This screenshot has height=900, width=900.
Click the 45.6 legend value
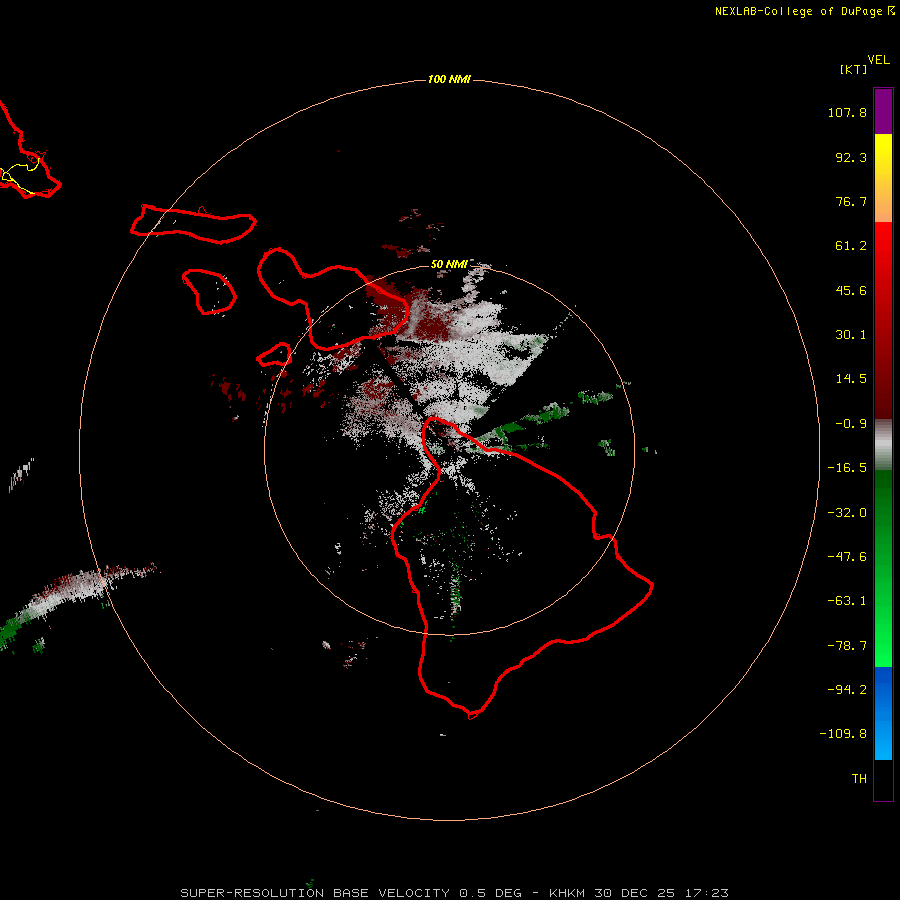point(851,290)
